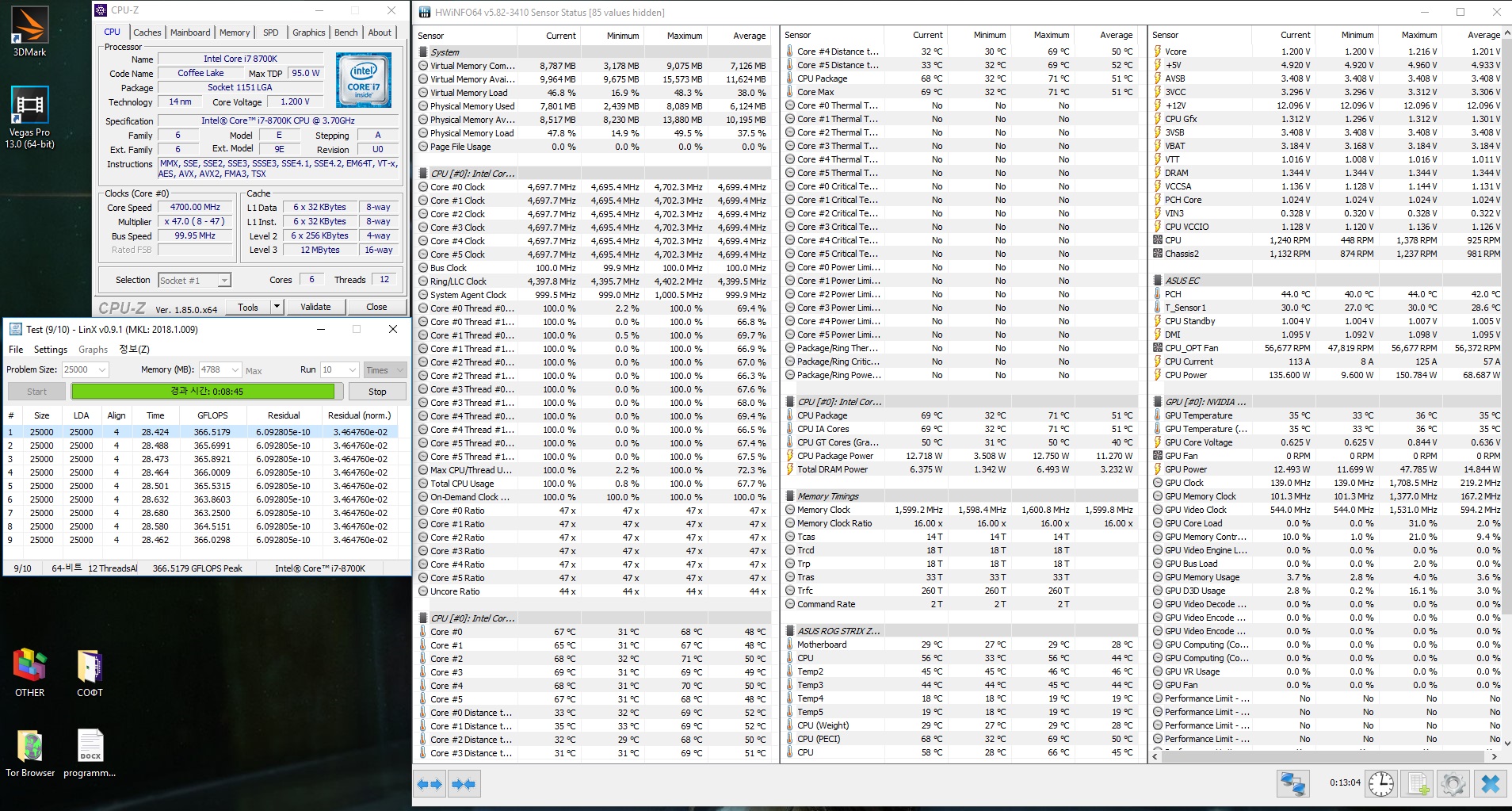Viewport: 1512px width, 811px height.
Task: Select the 'Total CPU Usage' sensor row
Action: (593, 484)
